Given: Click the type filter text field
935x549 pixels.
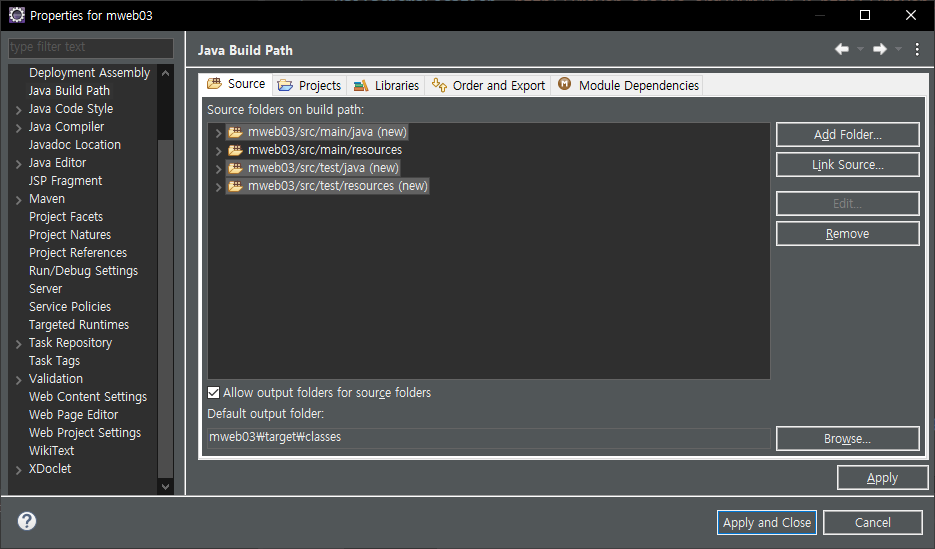Looking at the screenshot, I should click(91, 47).
